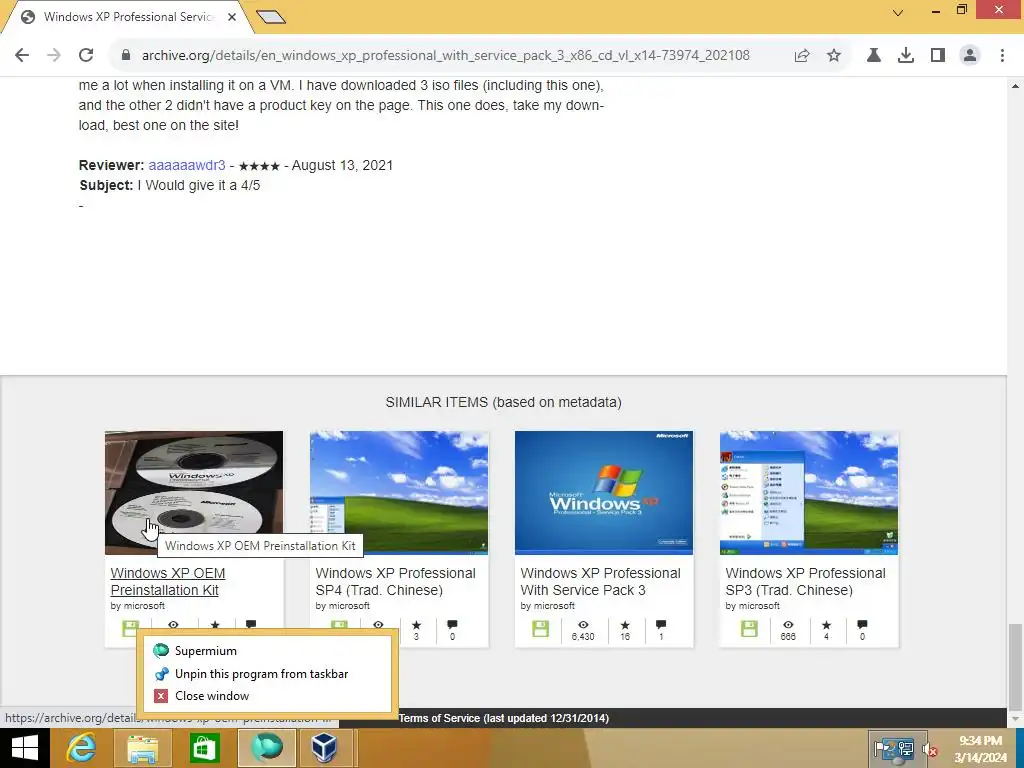
Task: Launch Internet Explorer from taskbar
Action: [x=81, y=748]
